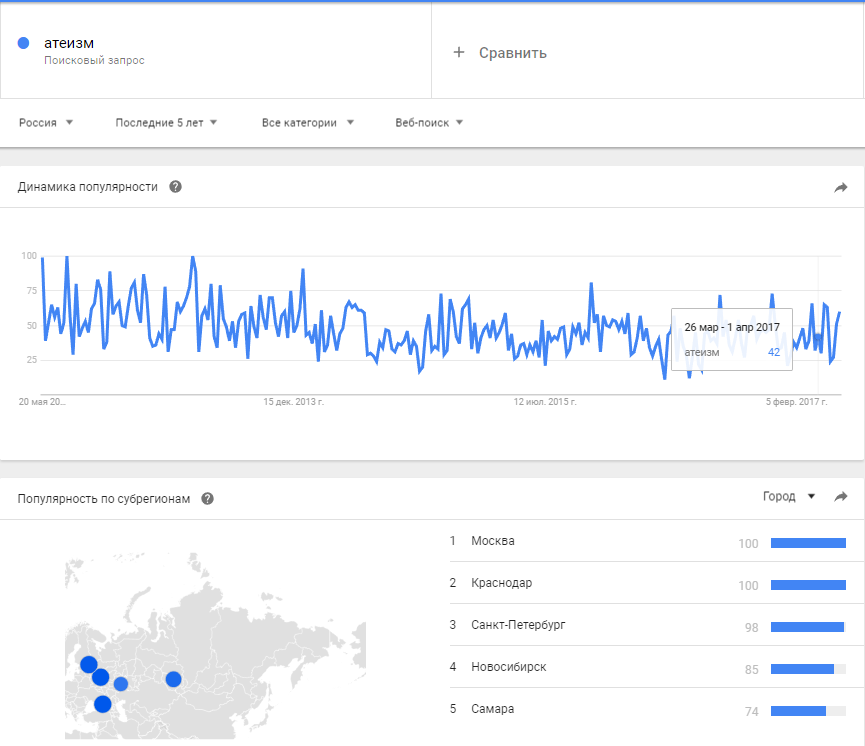The width and height of the screenshot is (865, 746).
Task: Select Краснодар from the city list
Action: (501, 584)
